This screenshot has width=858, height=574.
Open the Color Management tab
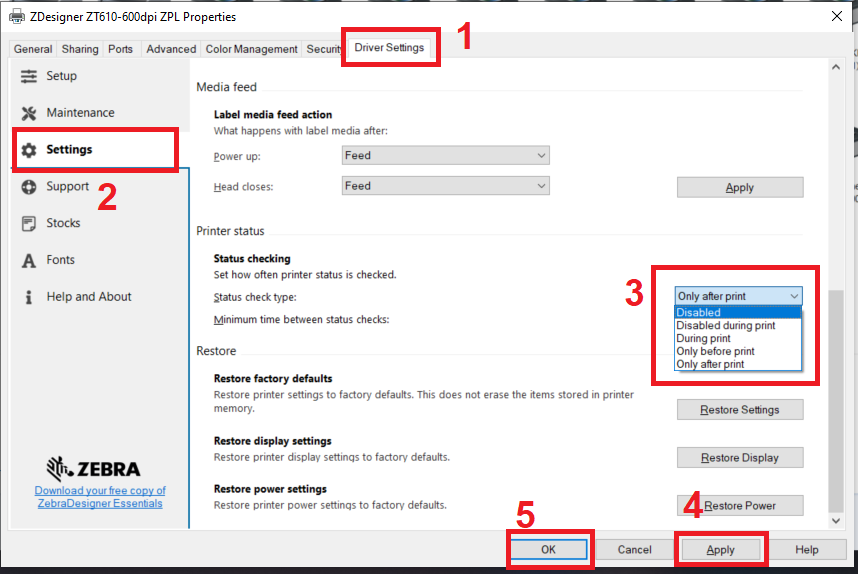[x=251, y=49]
